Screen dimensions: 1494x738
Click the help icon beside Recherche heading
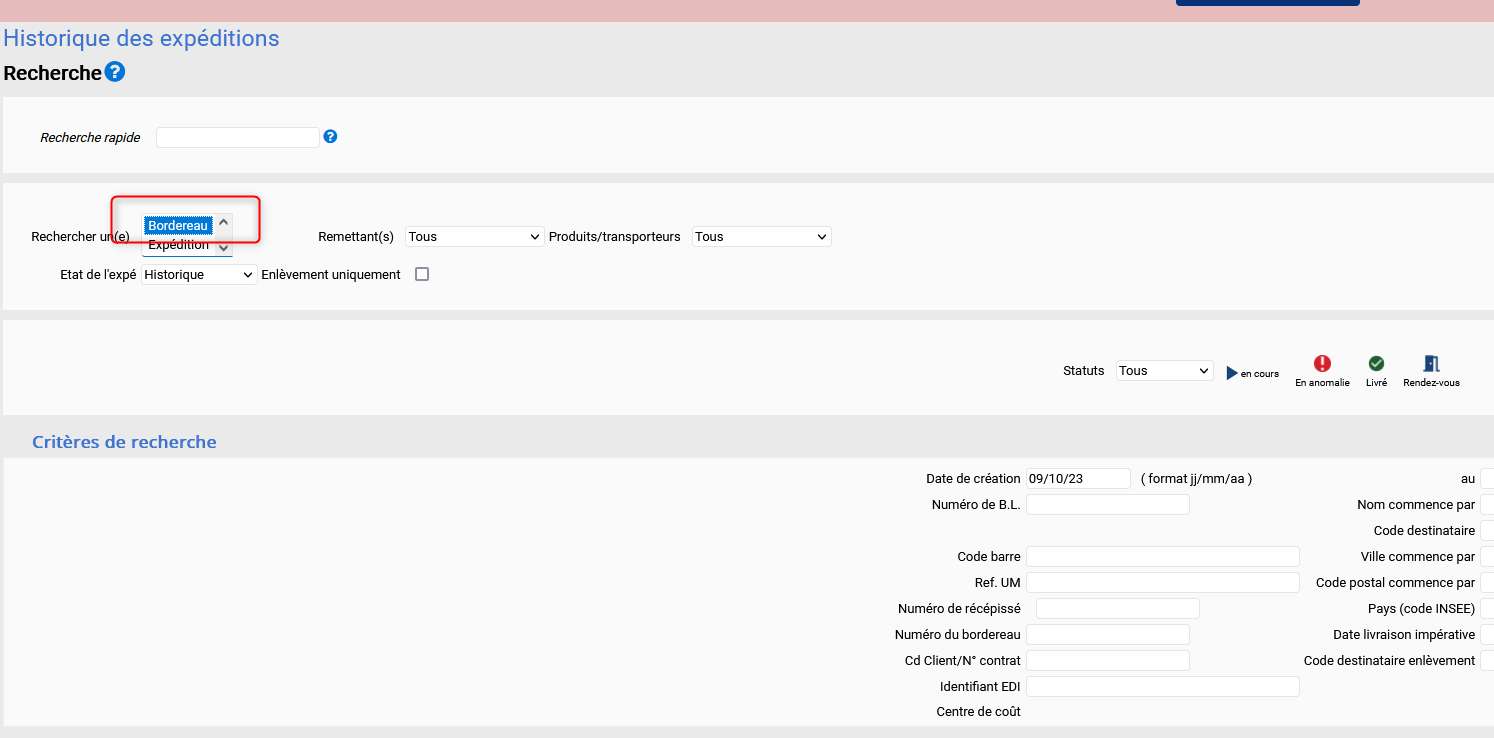[115, 72]
